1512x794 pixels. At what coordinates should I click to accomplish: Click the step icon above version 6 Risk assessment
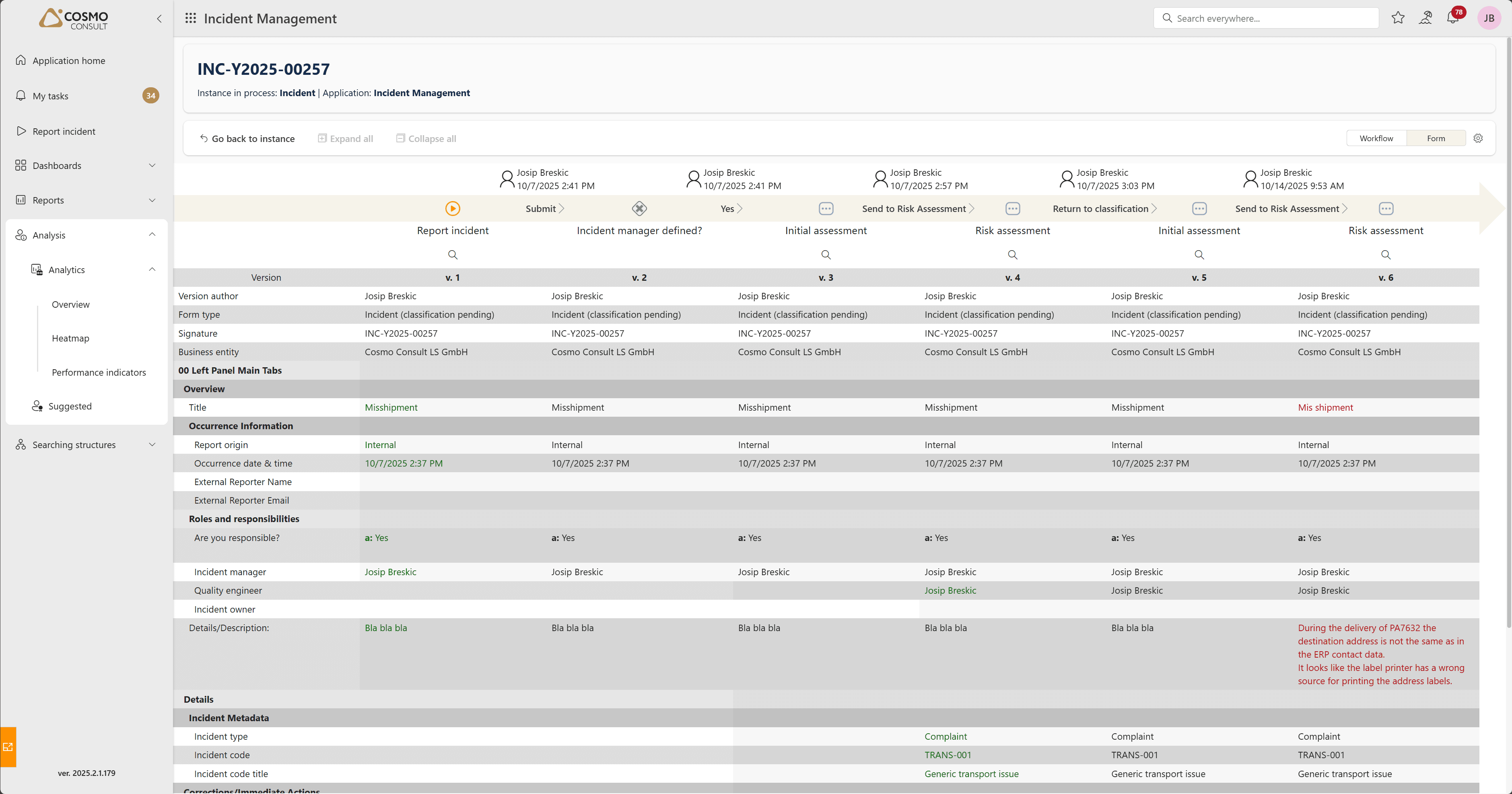(x=1386, y=208)
